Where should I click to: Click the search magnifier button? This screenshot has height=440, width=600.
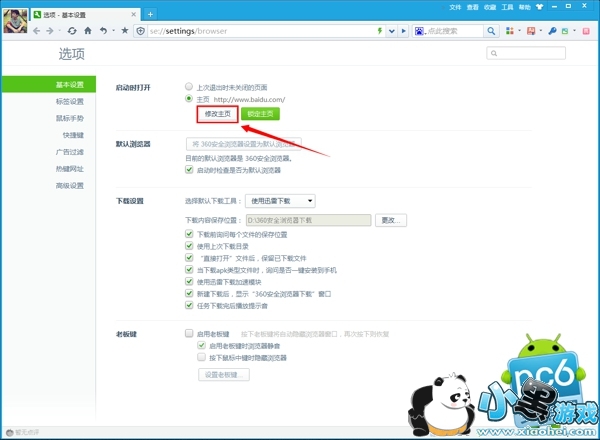point(491,31)
